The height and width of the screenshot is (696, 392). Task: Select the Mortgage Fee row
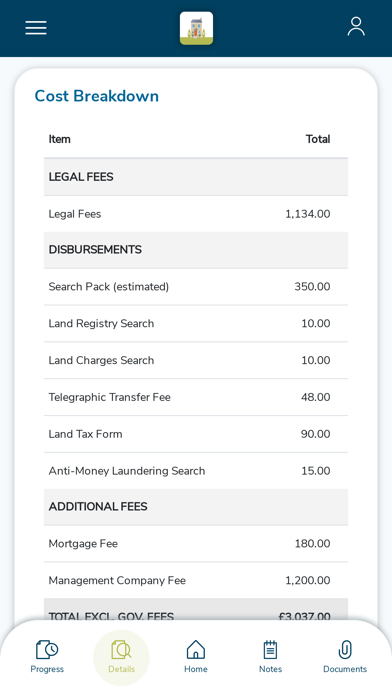point(196,544)
